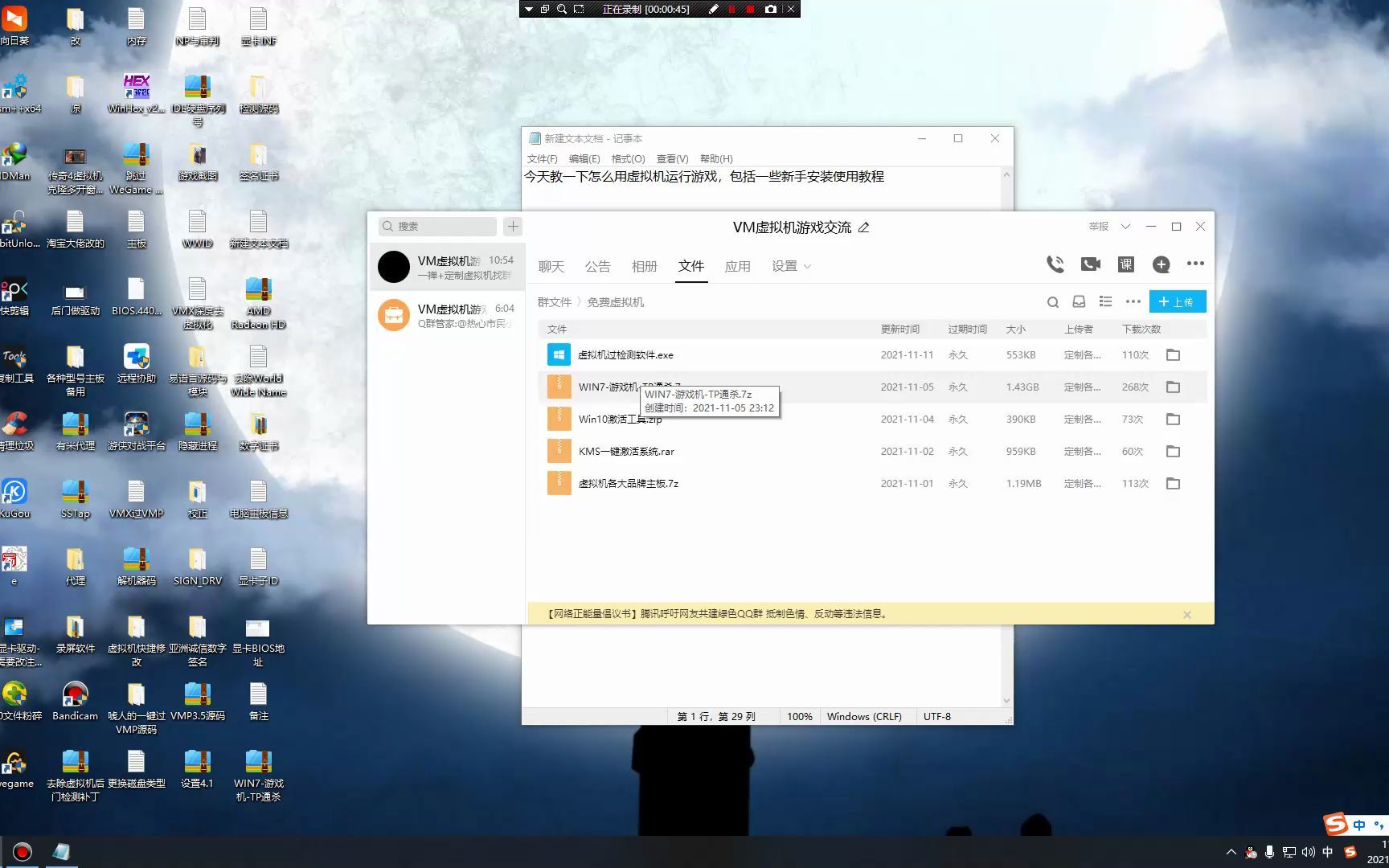Click the search box in the chat sidebar
1389x868 pixels.
coord(436,226)
